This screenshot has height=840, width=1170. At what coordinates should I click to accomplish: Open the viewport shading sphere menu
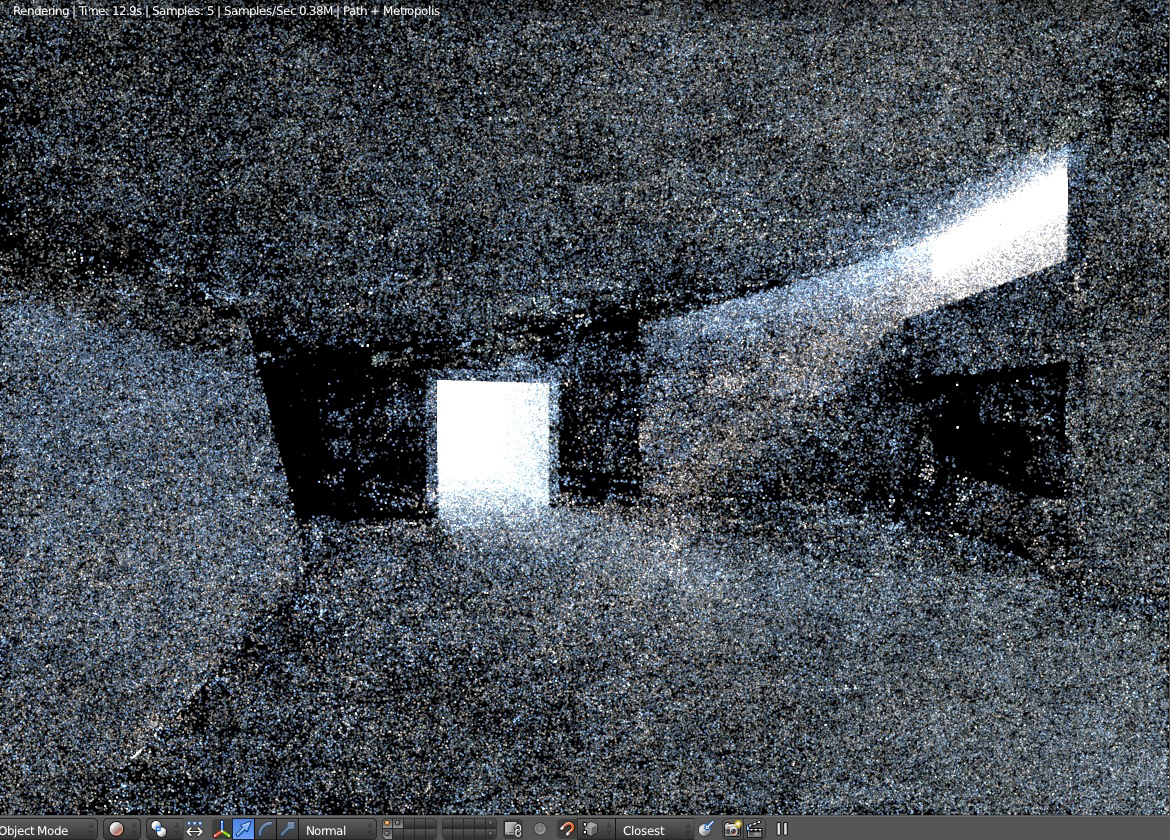pos(122,830)
